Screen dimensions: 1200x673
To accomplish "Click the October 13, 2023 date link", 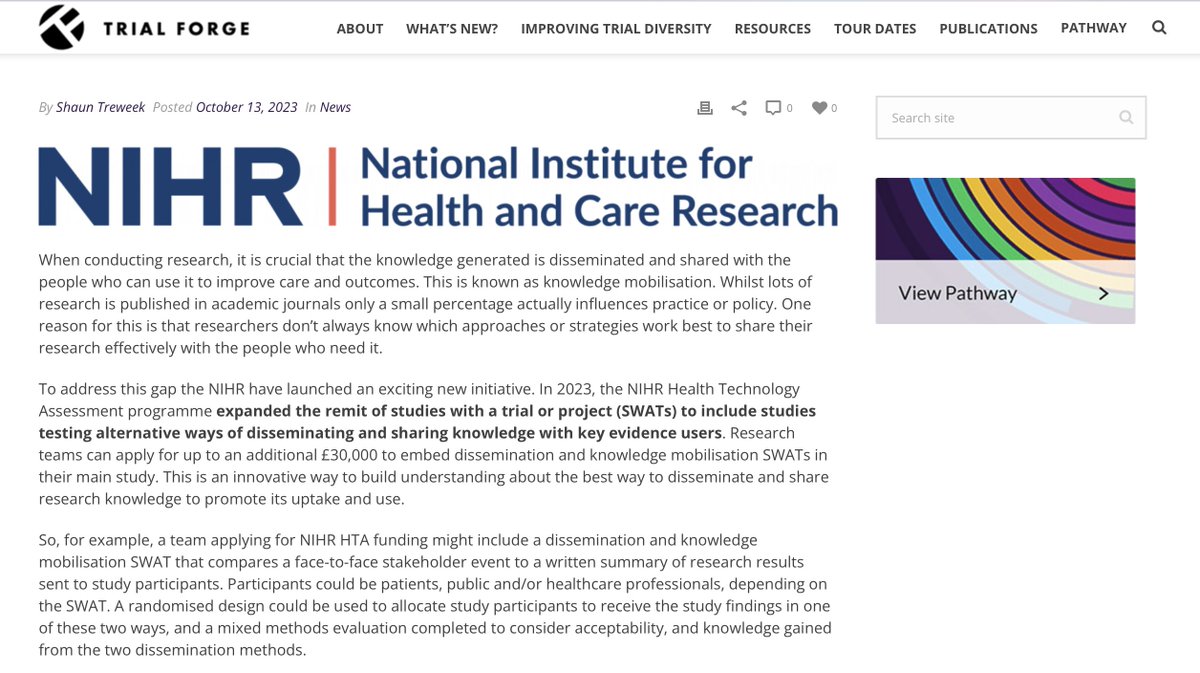I will tap(247, 107).
